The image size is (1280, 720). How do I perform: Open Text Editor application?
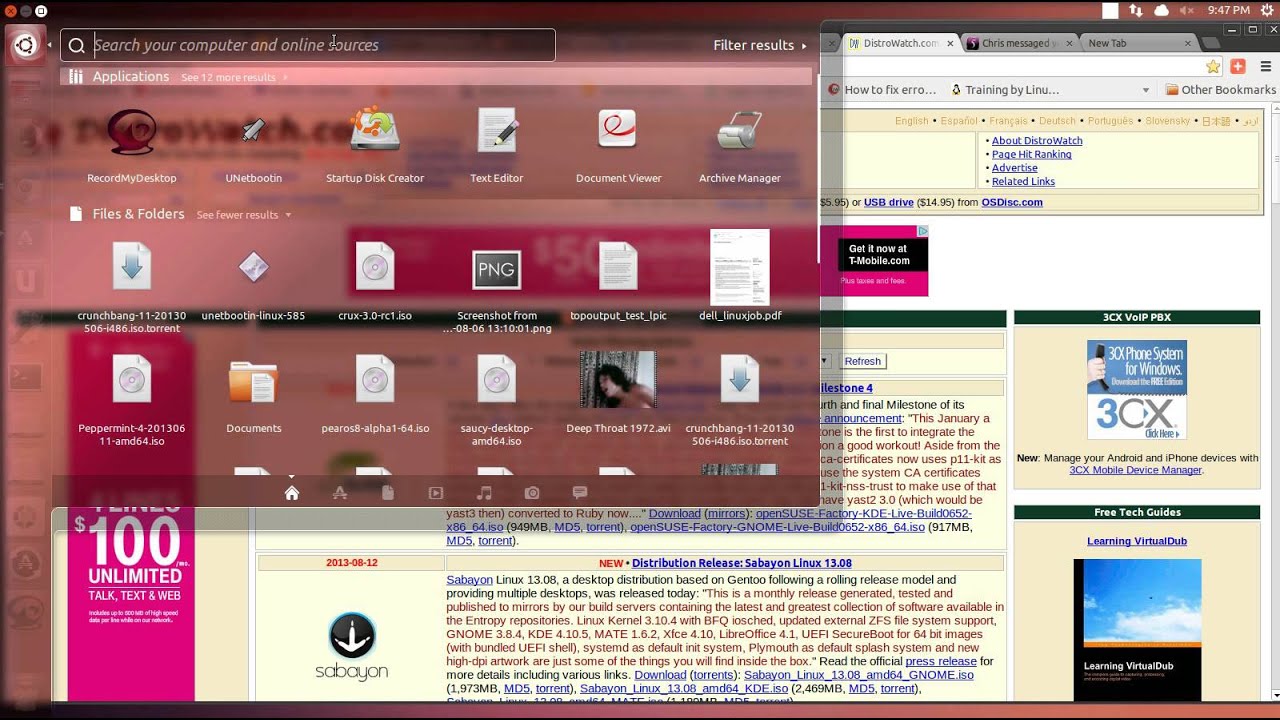click(x=497, y=132)
